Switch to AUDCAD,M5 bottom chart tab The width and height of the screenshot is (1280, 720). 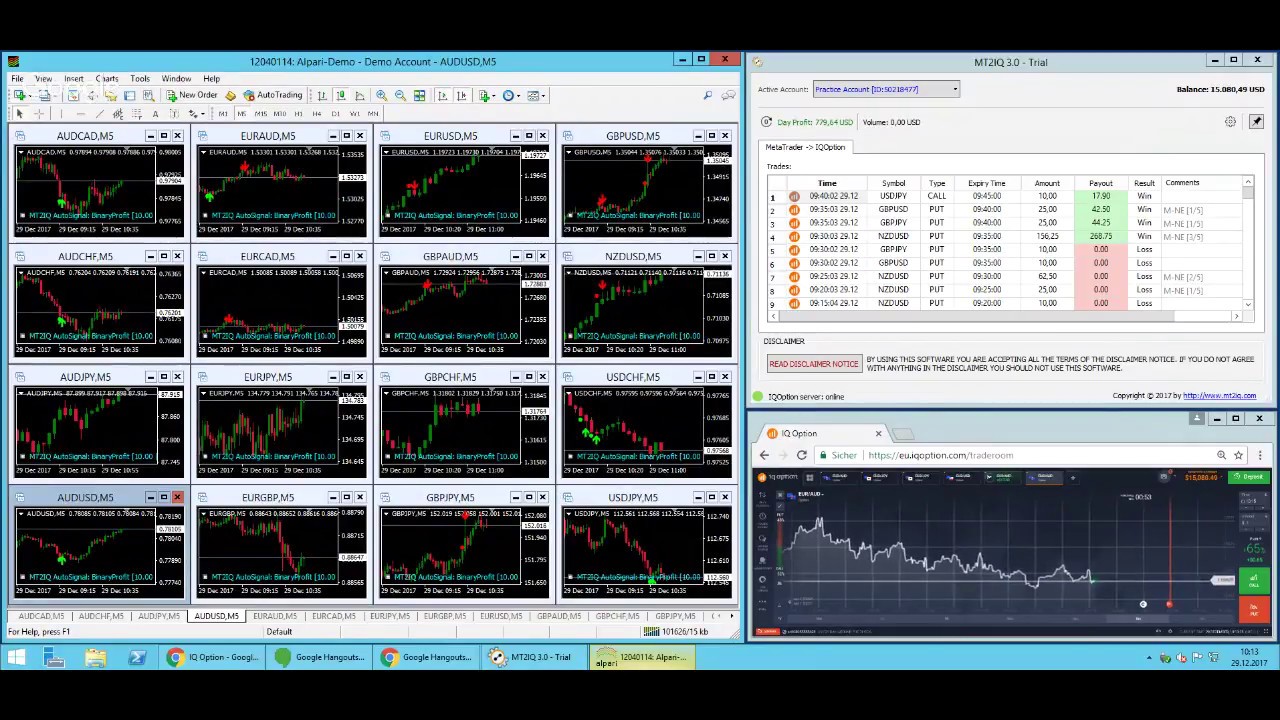(41, 616)
